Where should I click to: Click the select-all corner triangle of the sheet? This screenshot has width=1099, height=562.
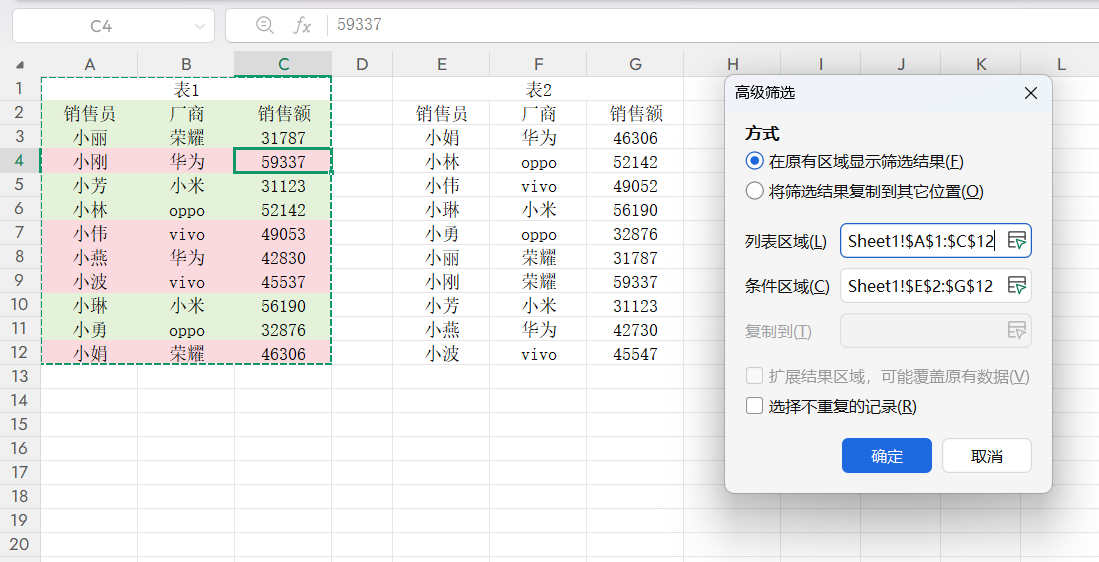pos(20,64)
